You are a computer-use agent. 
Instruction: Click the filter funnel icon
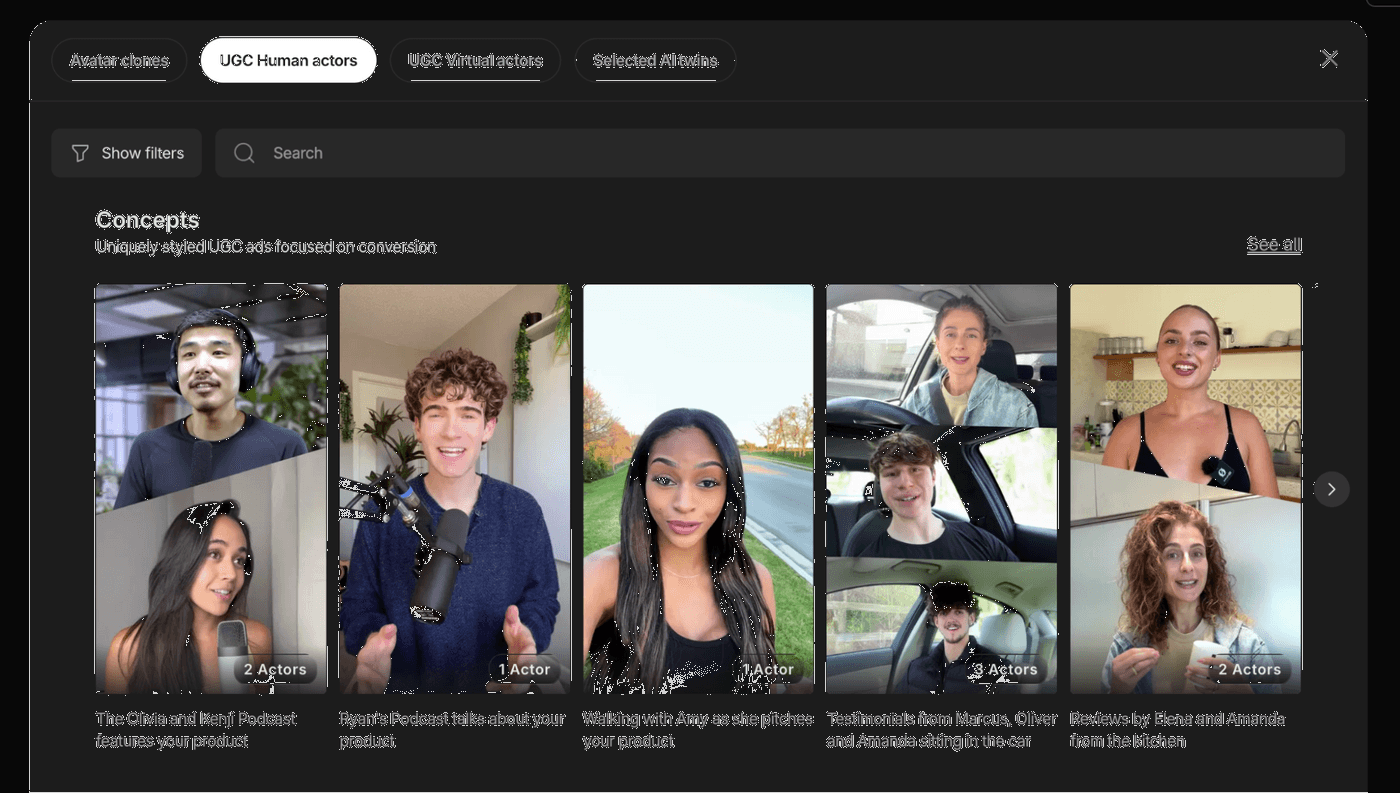coord(80,153)
